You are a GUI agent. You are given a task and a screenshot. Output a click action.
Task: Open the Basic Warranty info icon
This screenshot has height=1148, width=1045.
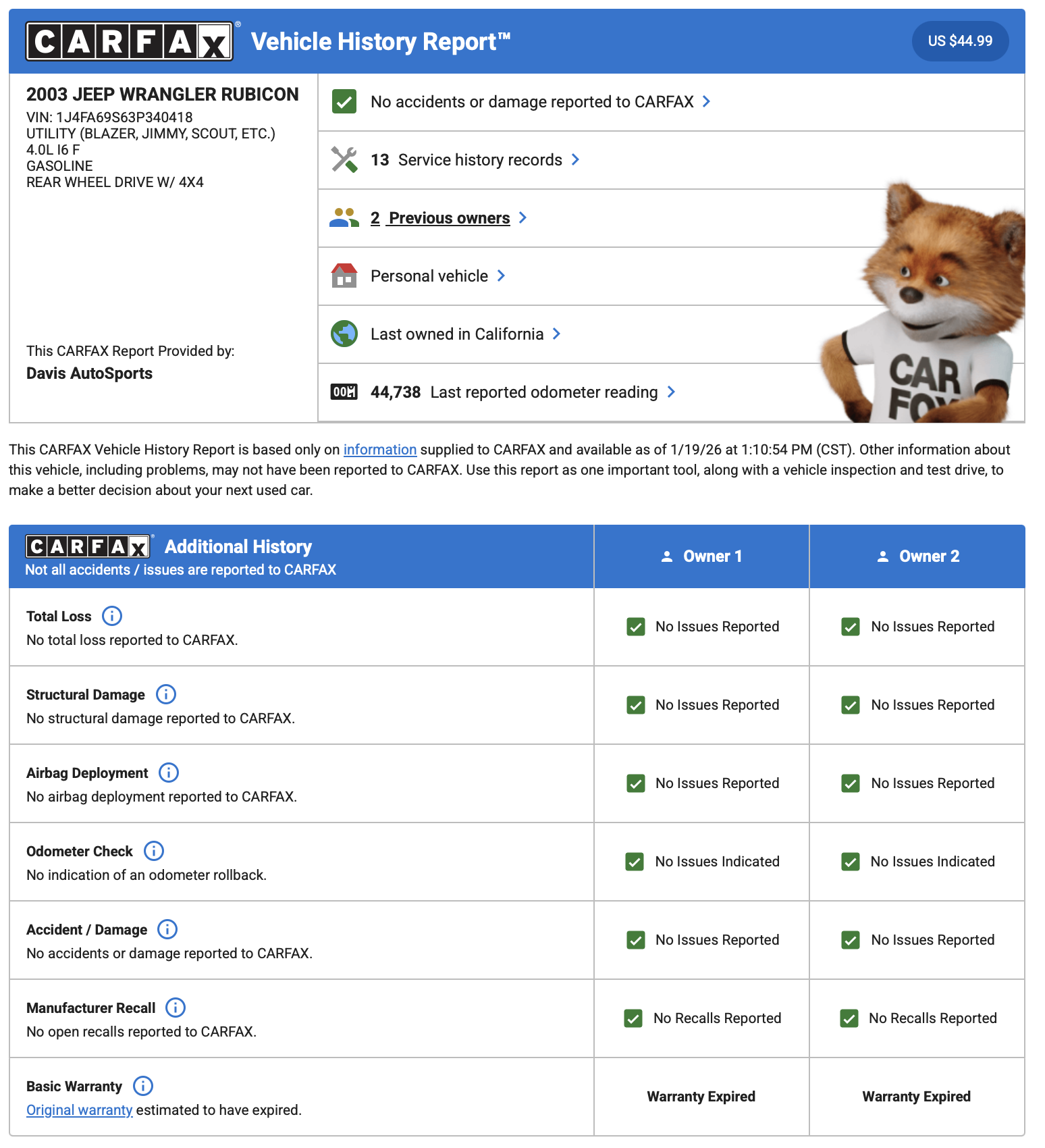[143, 1086]
